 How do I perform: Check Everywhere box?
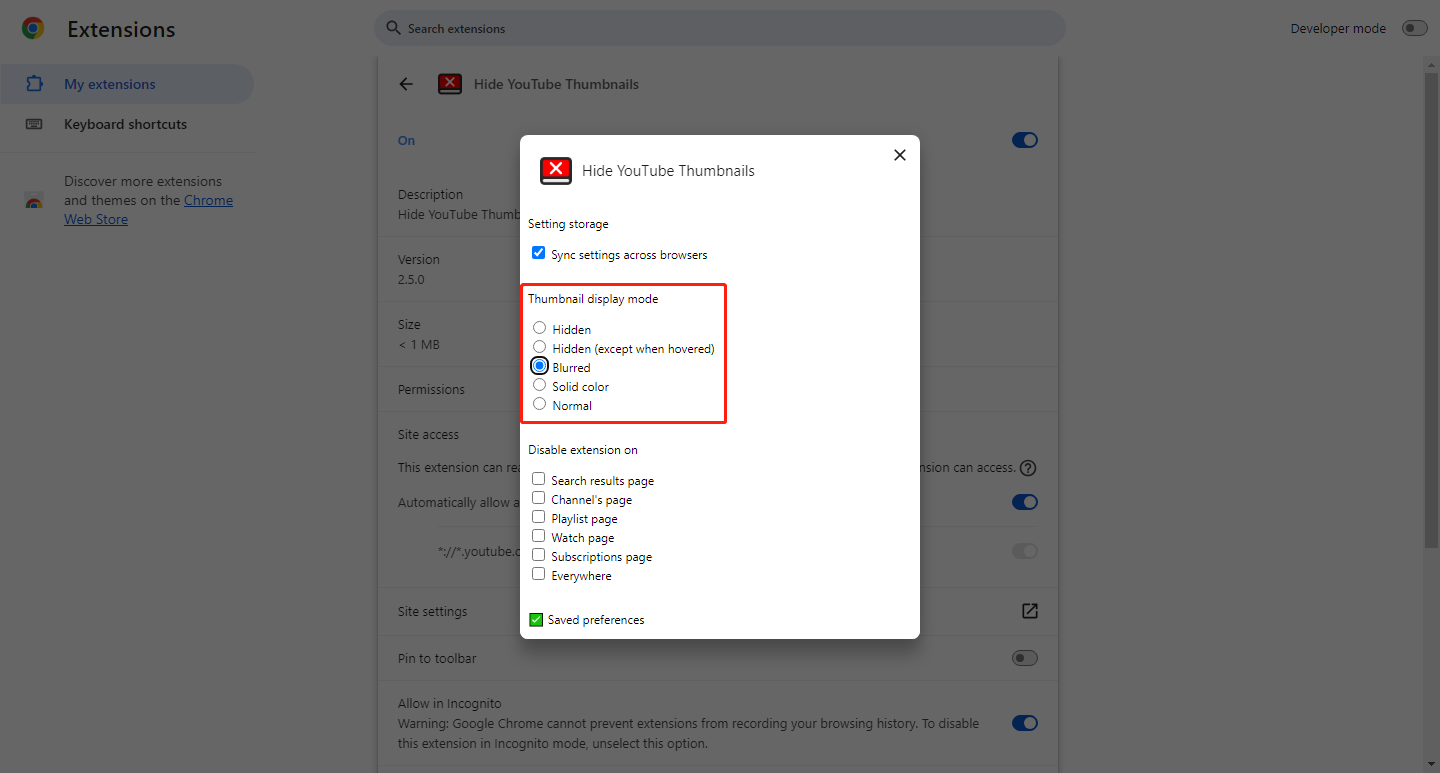coord(538,574)
